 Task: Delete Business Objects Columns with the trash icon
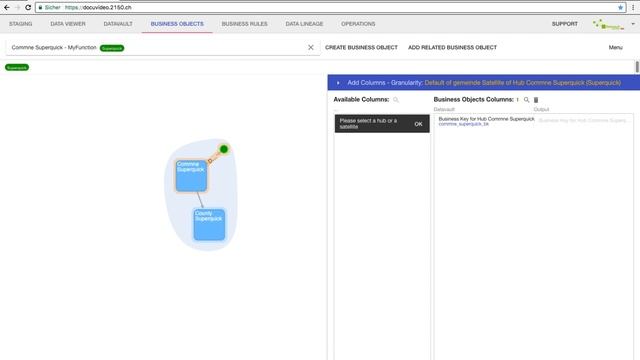(x=536, y=100)
